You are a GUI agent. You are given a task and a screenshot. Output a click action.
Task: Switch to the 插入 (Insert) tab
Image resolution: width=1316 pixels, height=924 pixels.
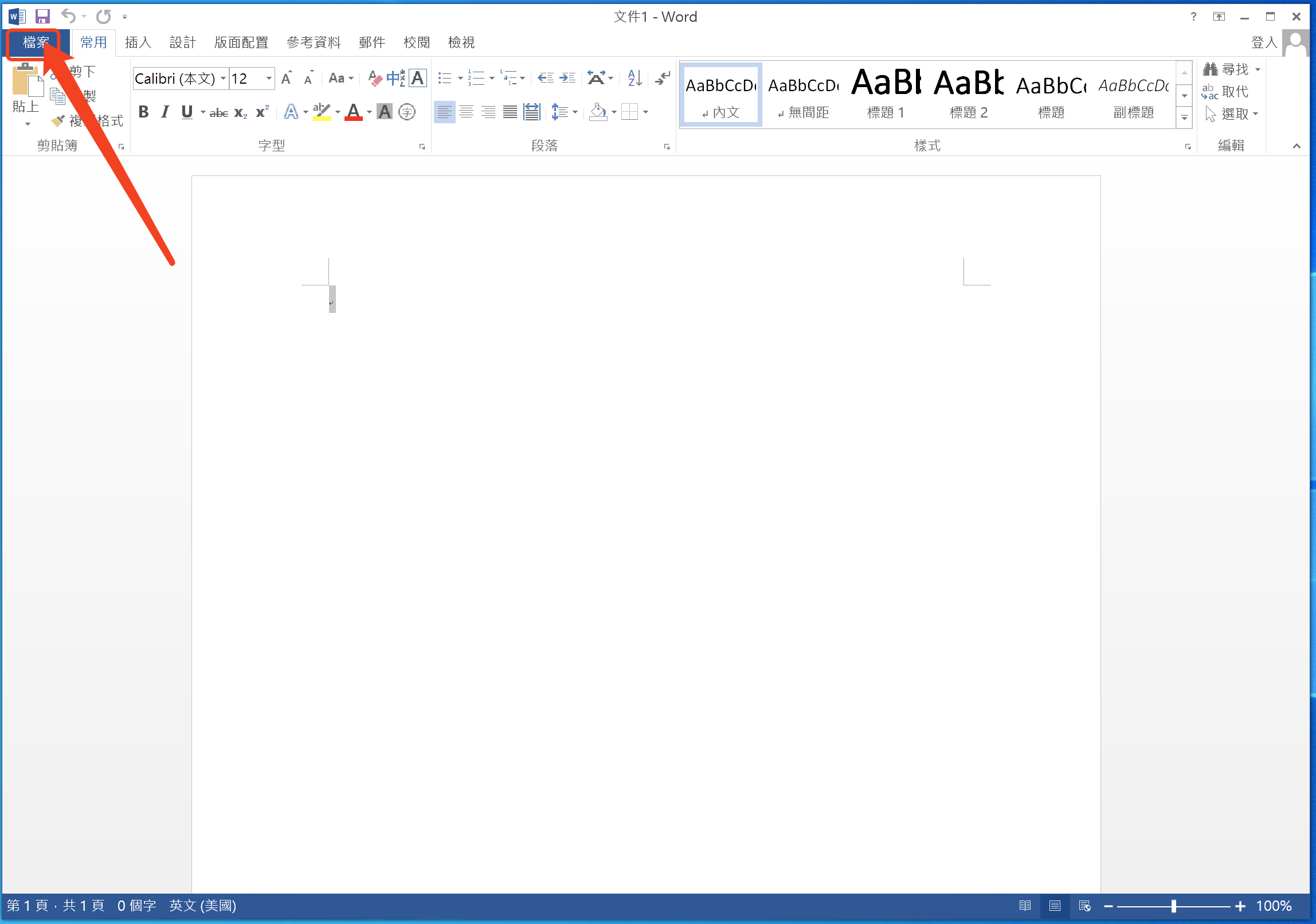click(138, 42)
